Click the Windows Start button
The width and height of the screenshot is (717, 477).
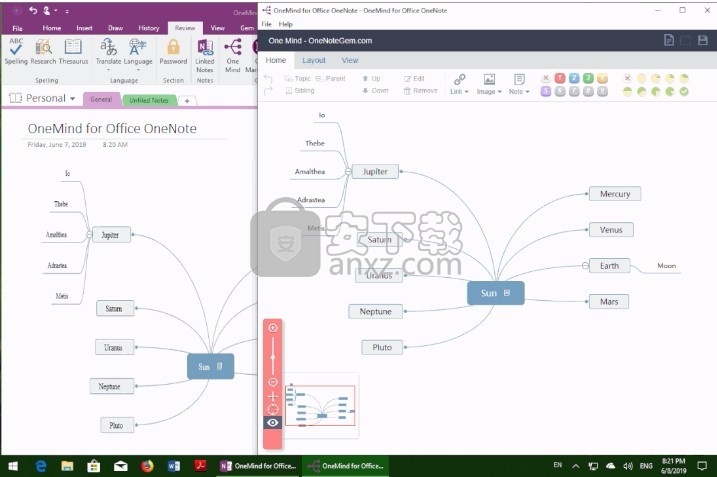coord(13,466)
